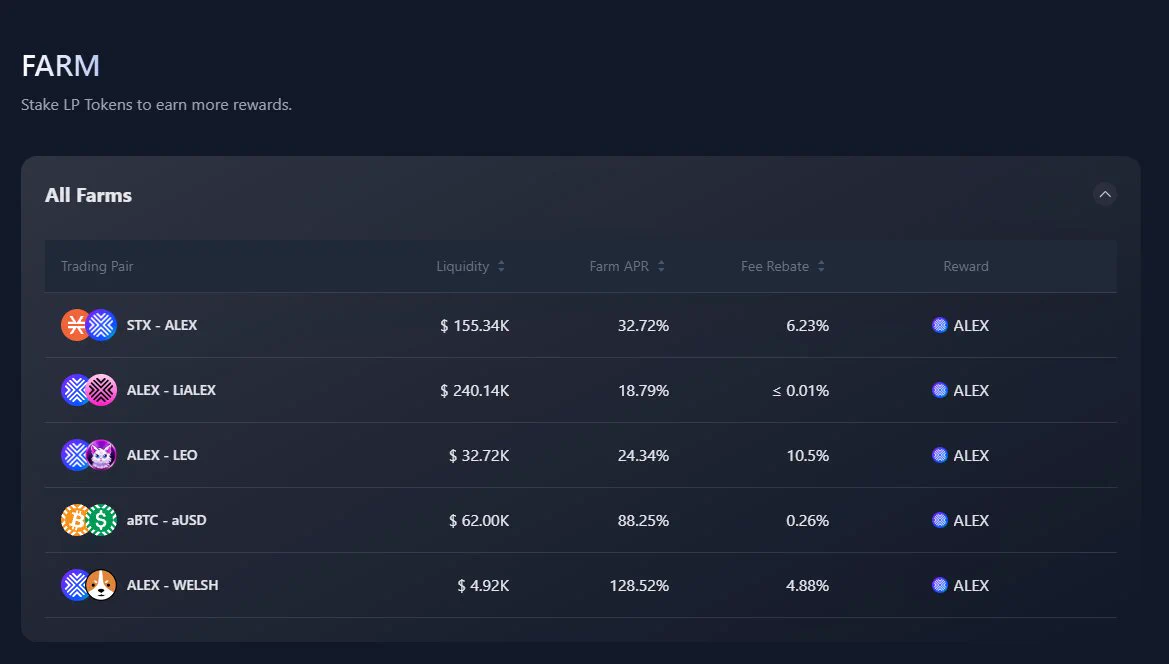Click blue ALEX icon in ALEX - LEO row
Screen dimensions: 1169x664
click(x=75, y=455)
